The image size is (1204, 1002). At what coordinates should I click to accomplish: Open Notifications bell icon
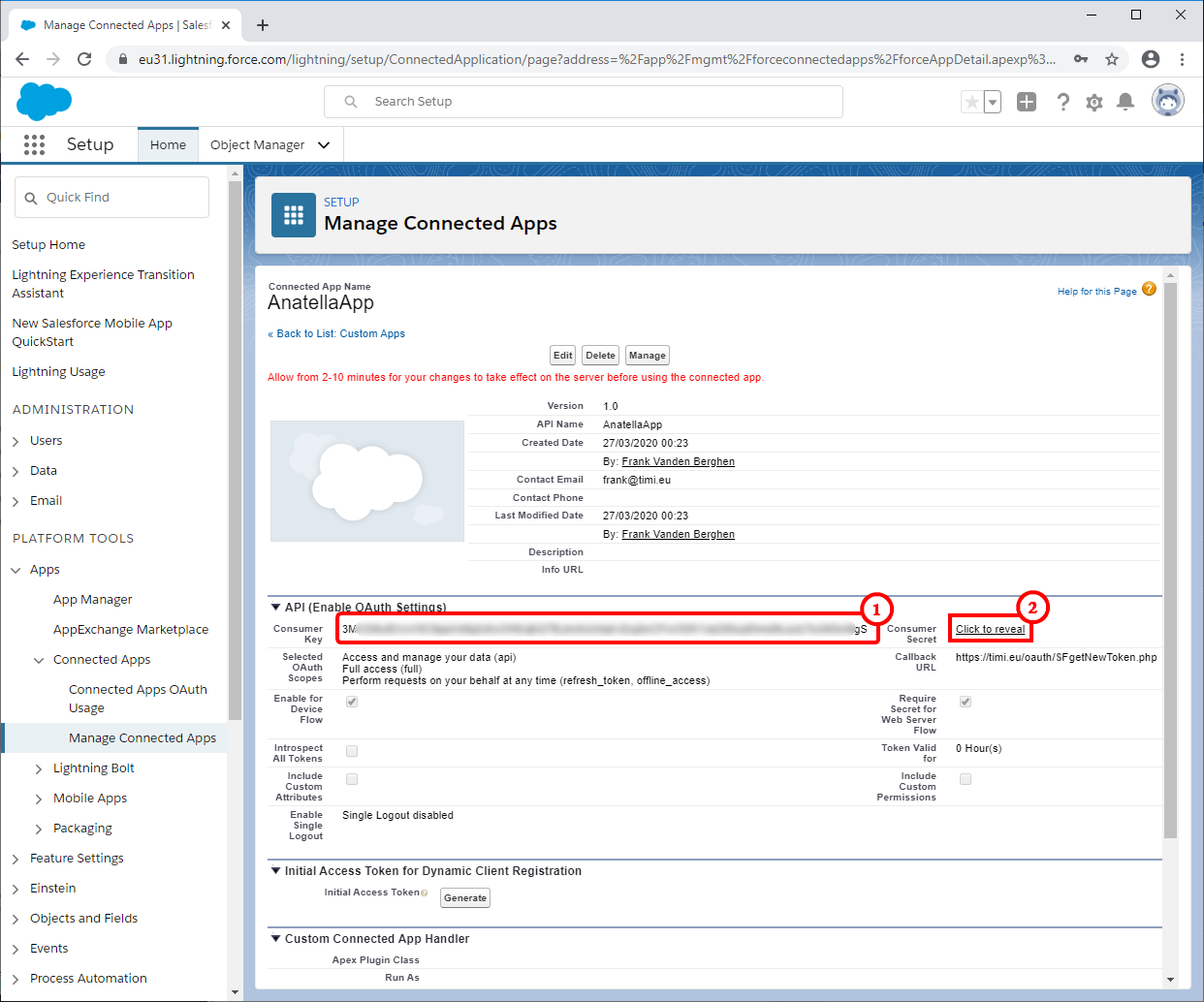click(x=1125, y=102)
